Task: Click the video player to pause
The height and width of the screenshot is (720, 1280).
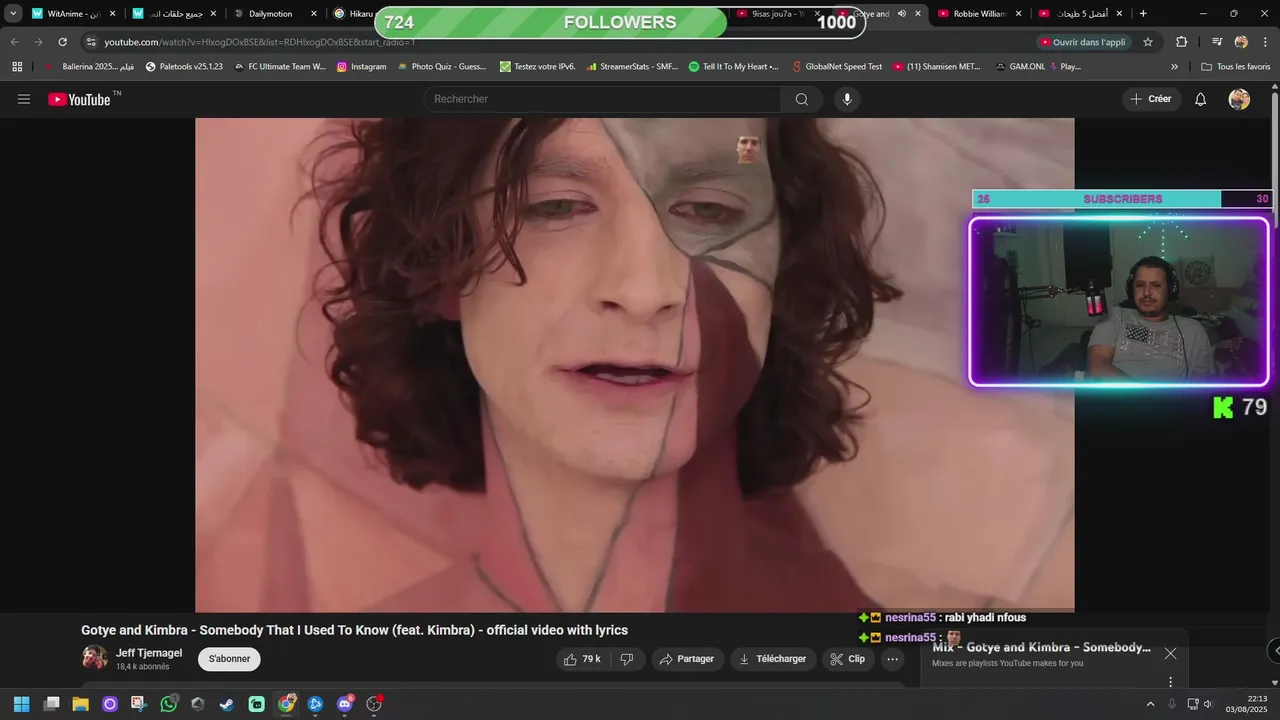Action: (634, 365)
